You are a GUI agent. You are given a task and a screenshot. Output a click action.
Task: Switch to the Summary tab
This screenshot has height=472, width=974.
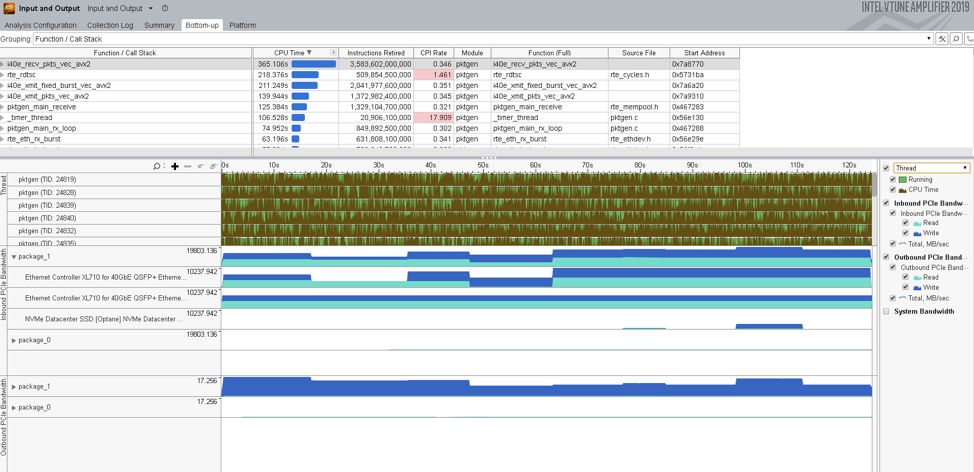click(159, 25)
